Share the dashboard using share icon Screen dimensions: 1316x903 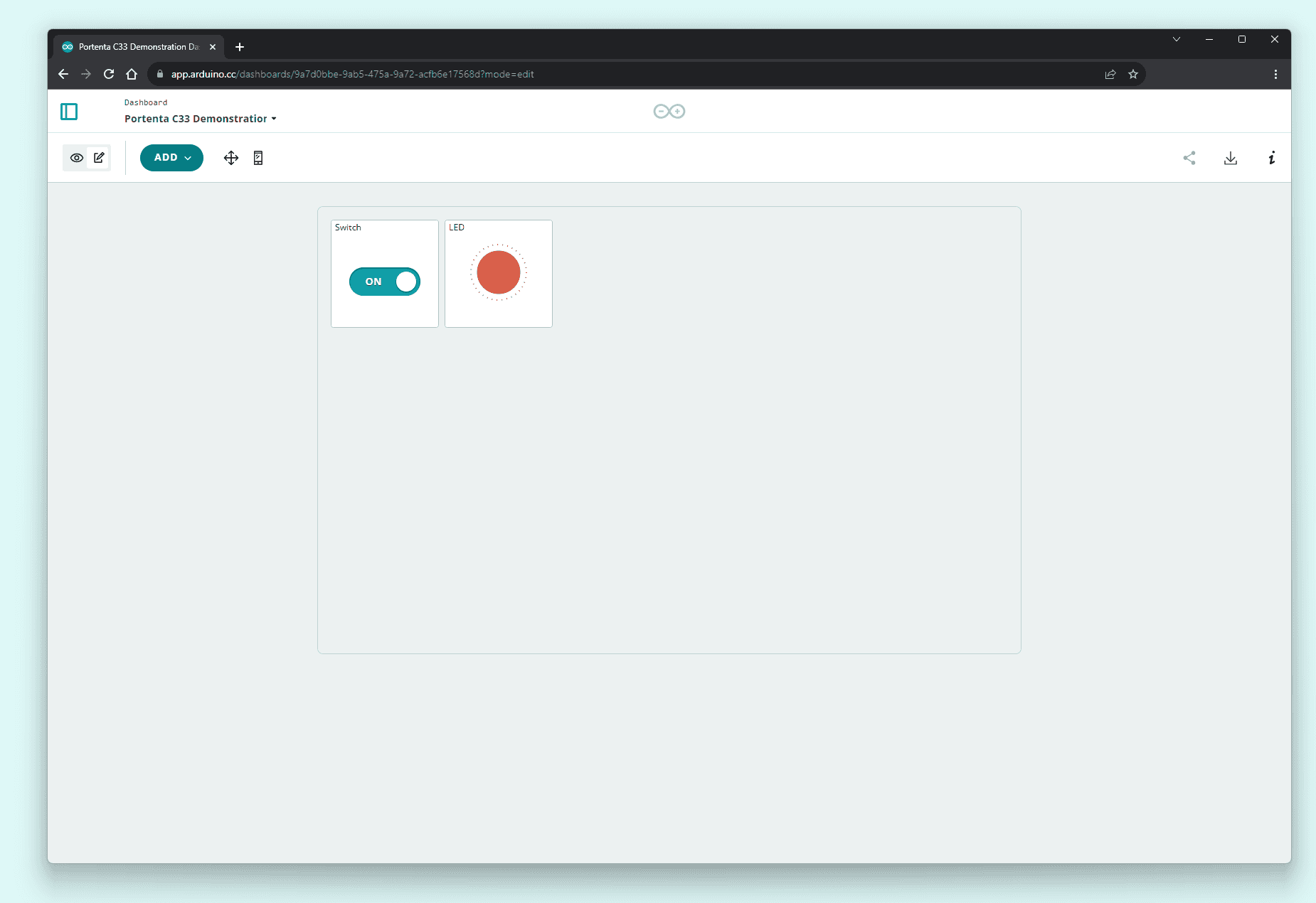tap(1189, 159)
